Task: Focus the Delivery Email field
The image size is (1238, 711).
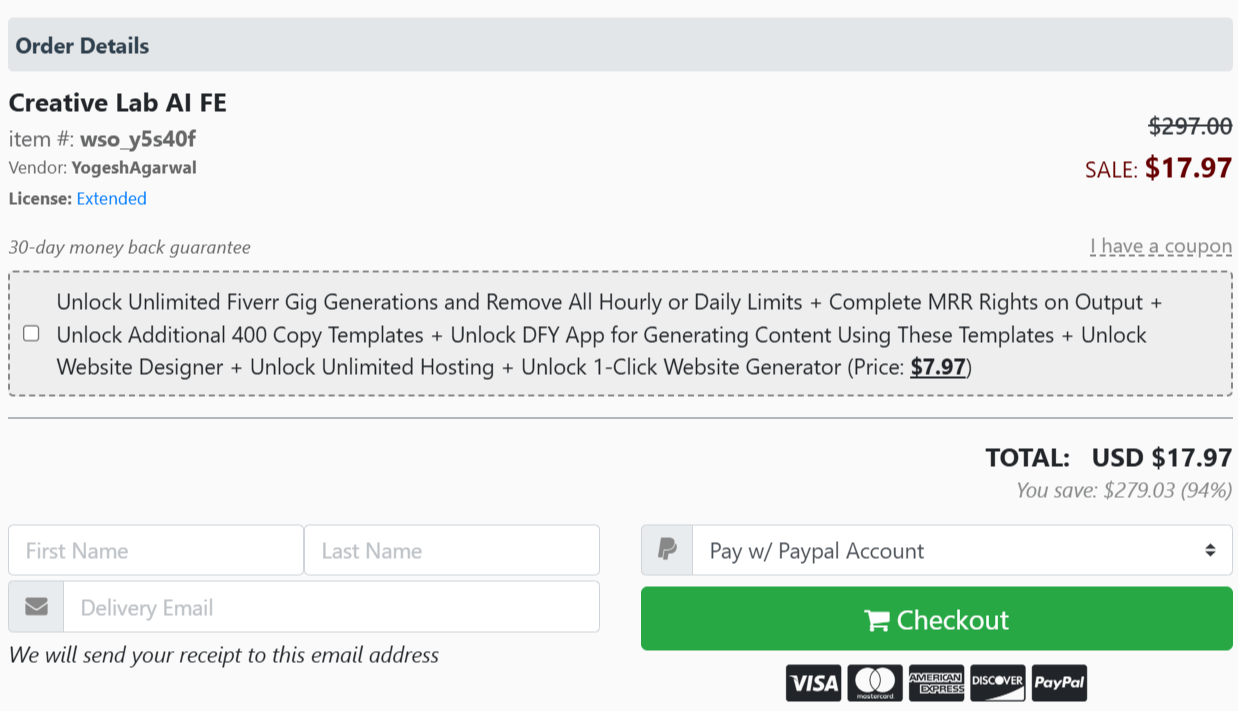Action: [331, 607]
